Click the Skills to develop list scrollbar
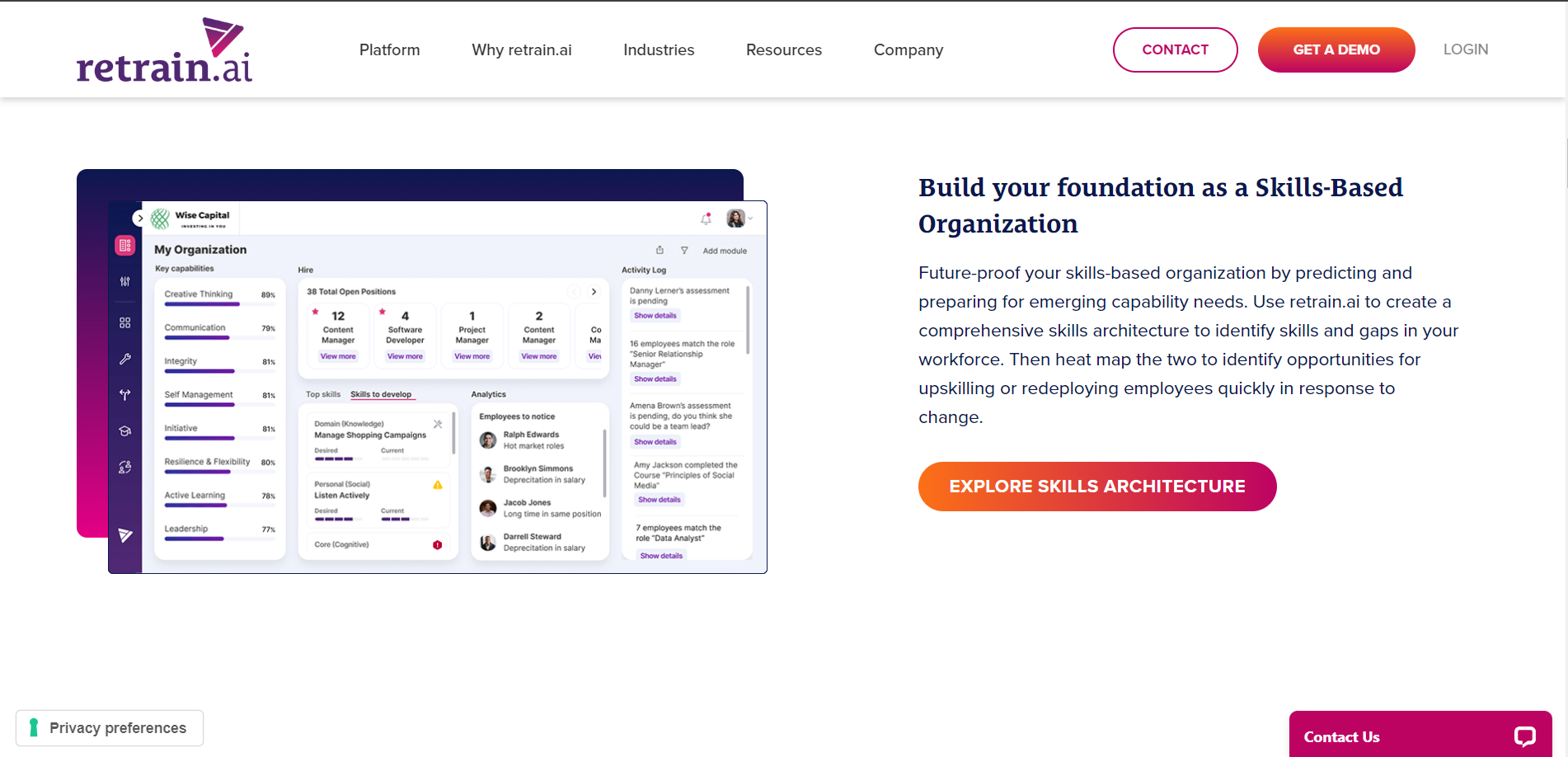Screen dimensions: 1568x757 (453, 434)
